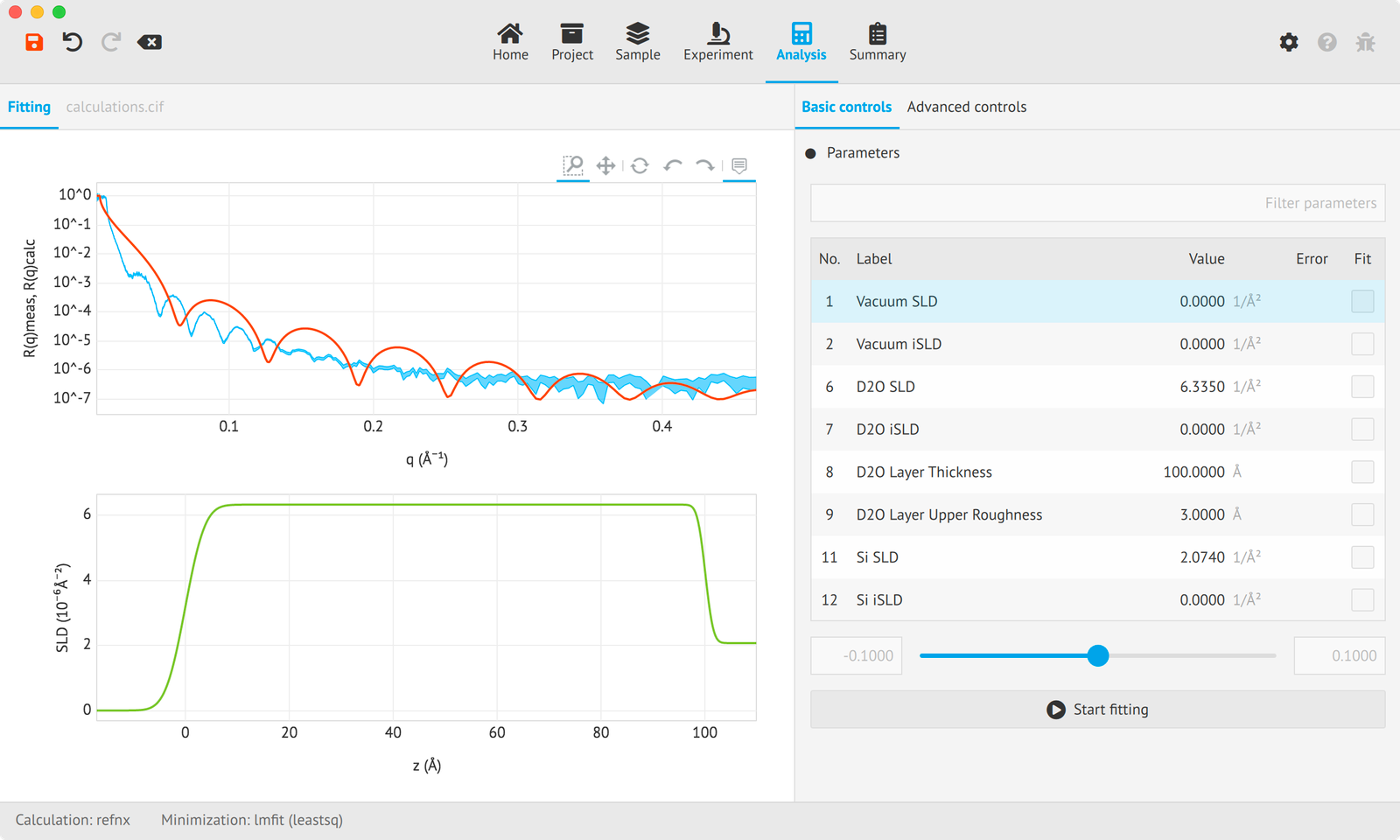Go to the Sample page

coord(637,42)
